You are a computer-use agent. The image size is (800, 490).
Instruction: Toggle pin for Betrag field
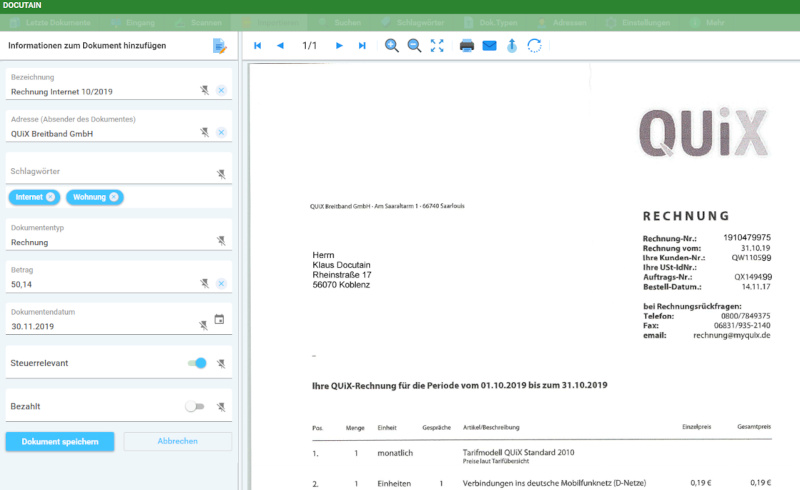205,283
